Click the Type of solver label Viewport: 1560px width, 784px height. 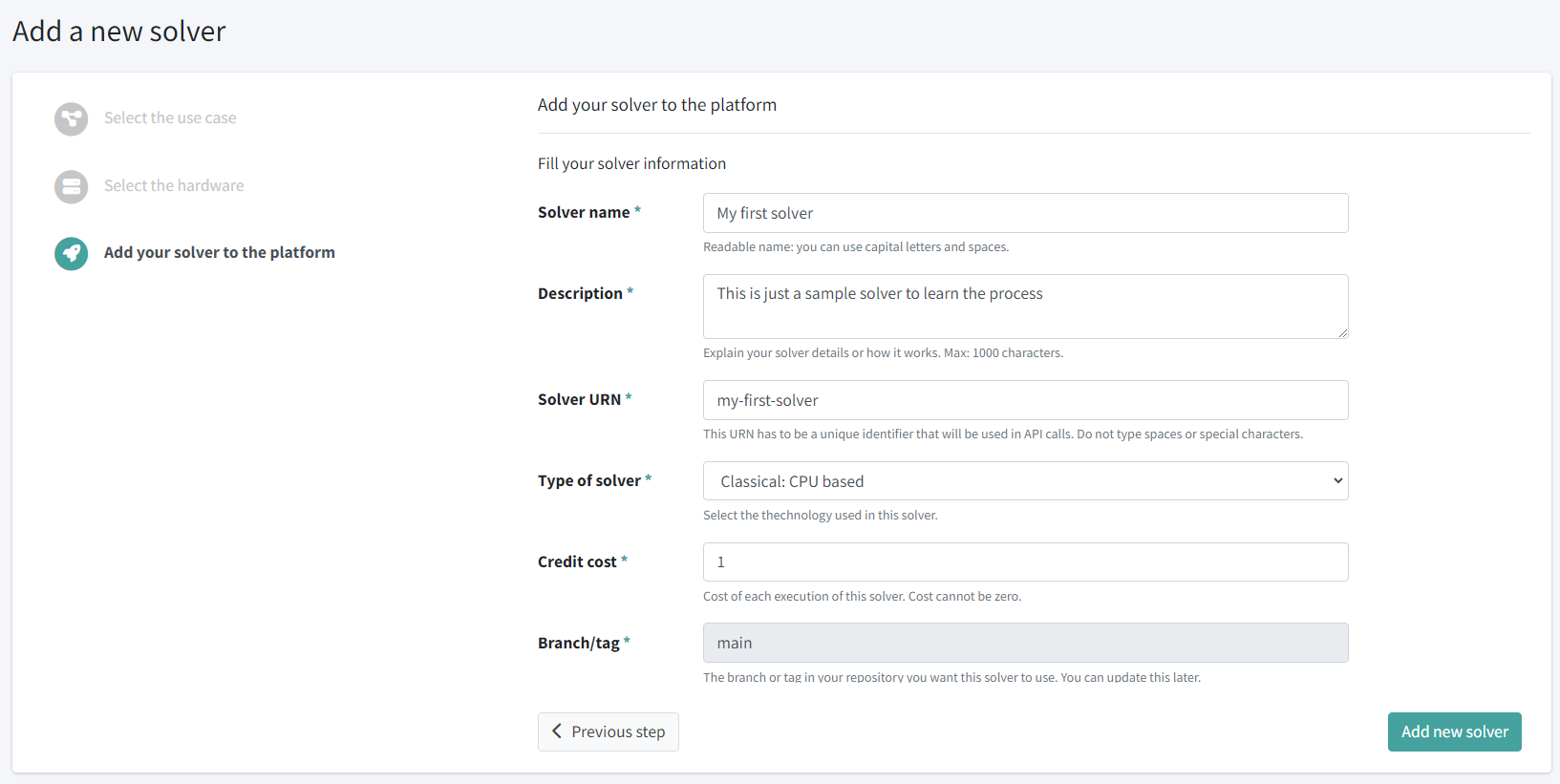coord(589,481)
